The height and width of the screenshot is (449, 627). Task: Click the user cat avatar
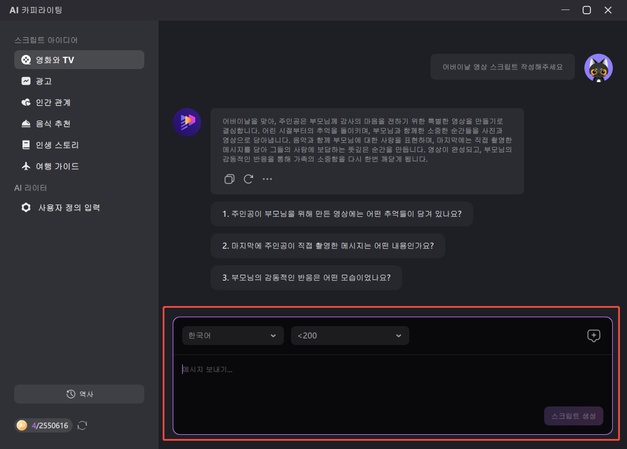[598, 68]
